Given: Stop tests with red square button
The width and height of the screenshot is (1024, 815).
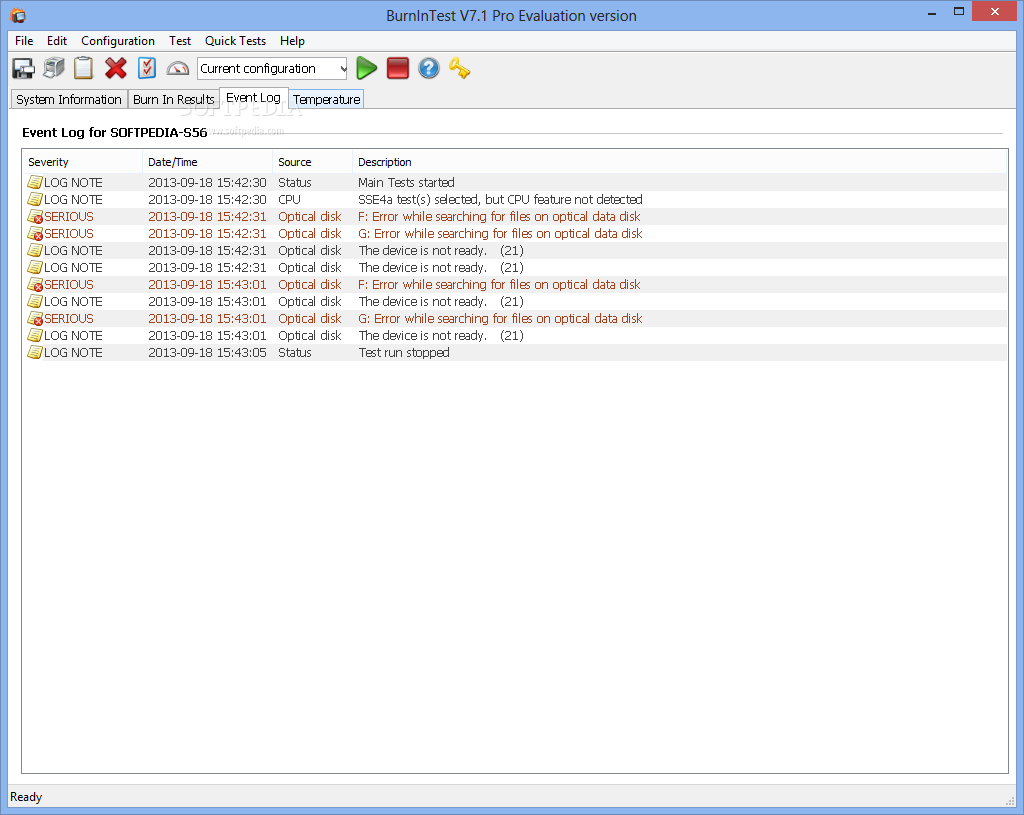Looking at the screenshot, I should click(x=398, y=68).
